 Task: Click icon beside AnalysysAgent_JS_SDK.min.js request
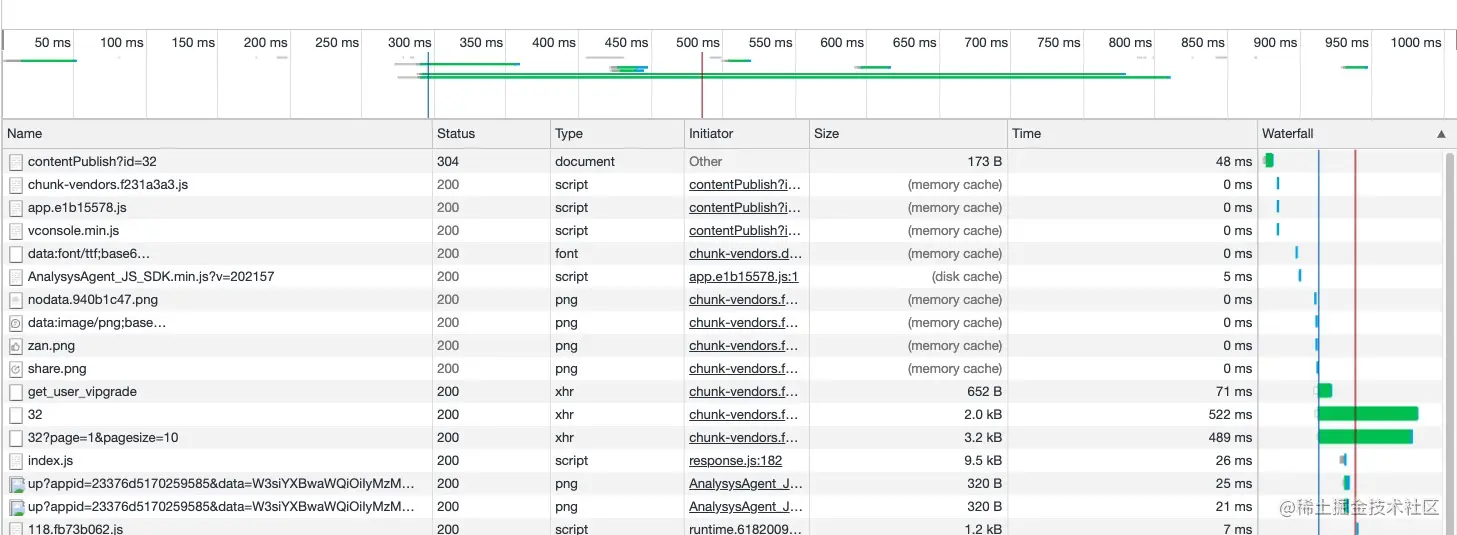pos(16,276)
